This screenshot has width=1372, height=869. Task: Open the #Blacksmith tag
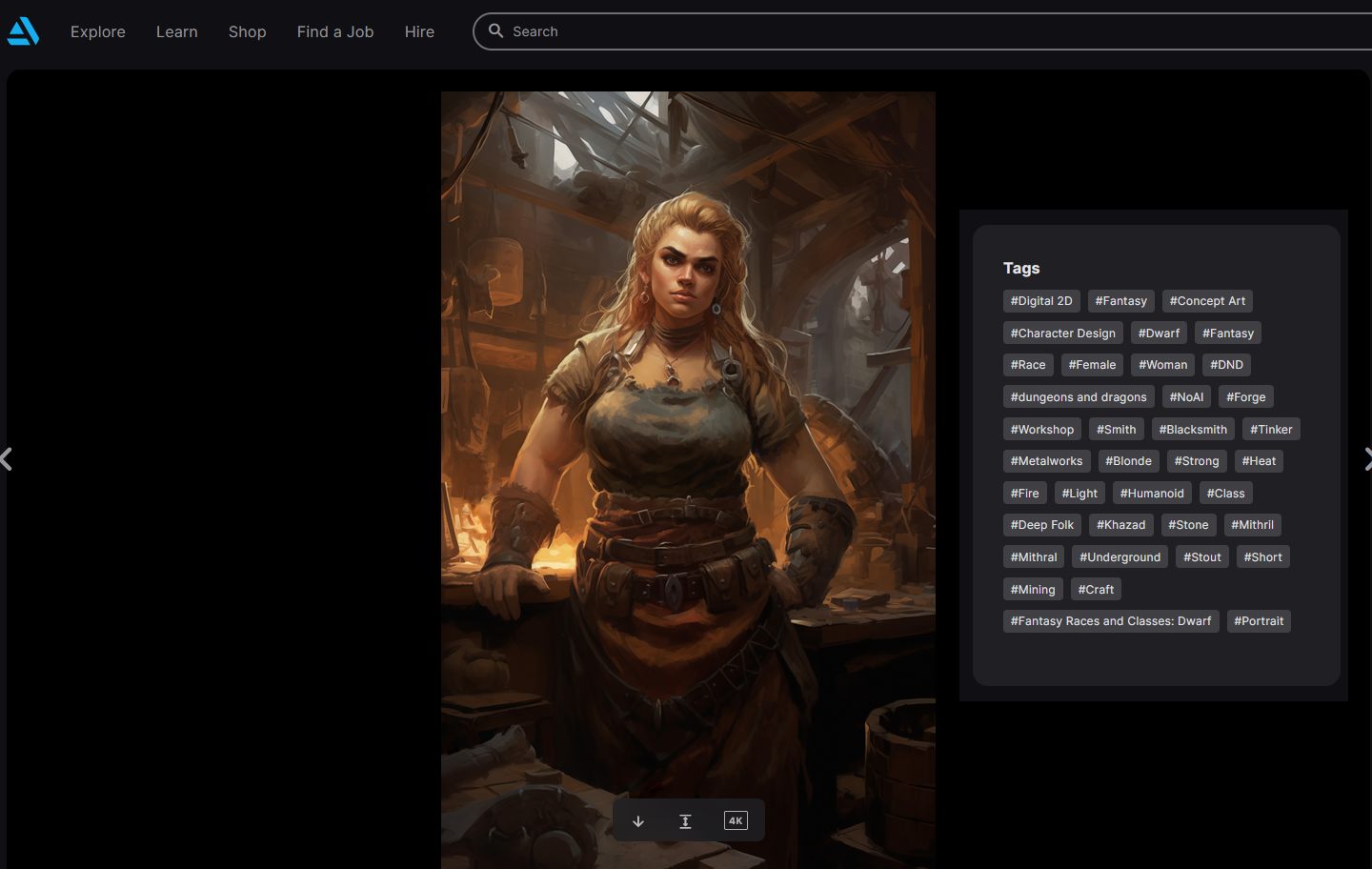click(1193, 430)
